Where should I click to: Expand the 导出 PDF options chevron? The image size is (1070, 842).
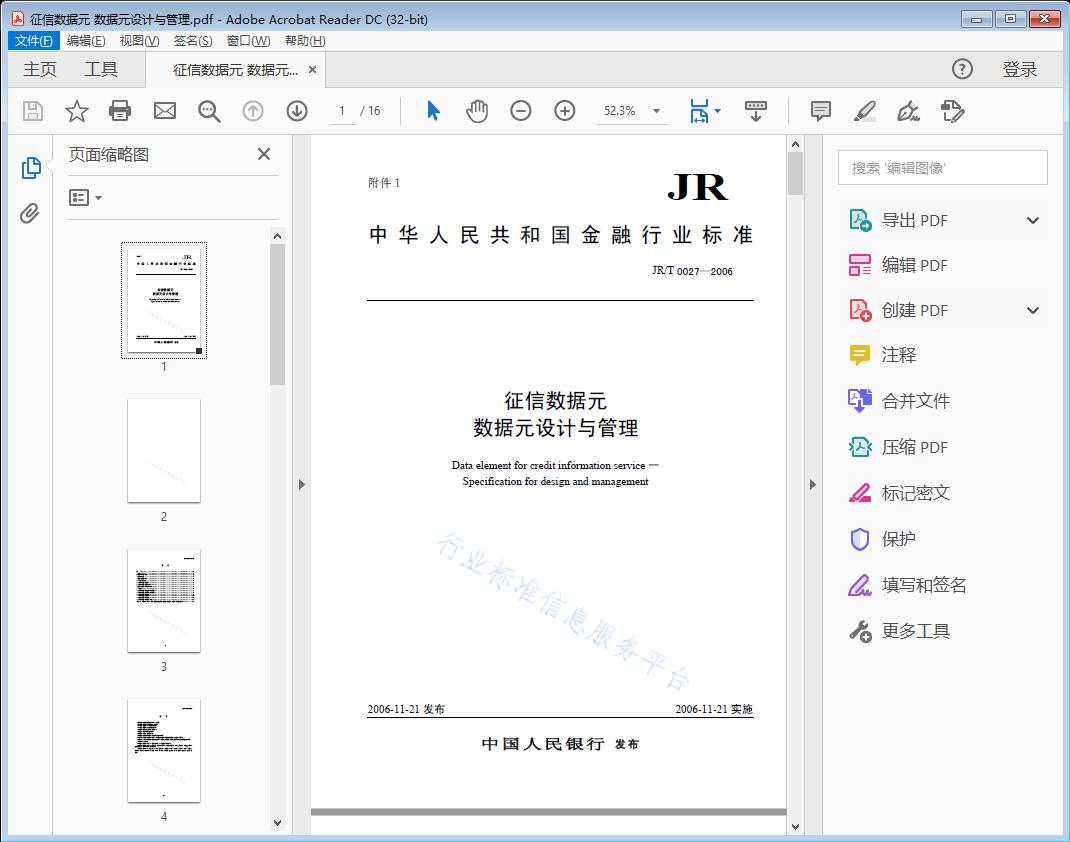[x=1032, y=219]
